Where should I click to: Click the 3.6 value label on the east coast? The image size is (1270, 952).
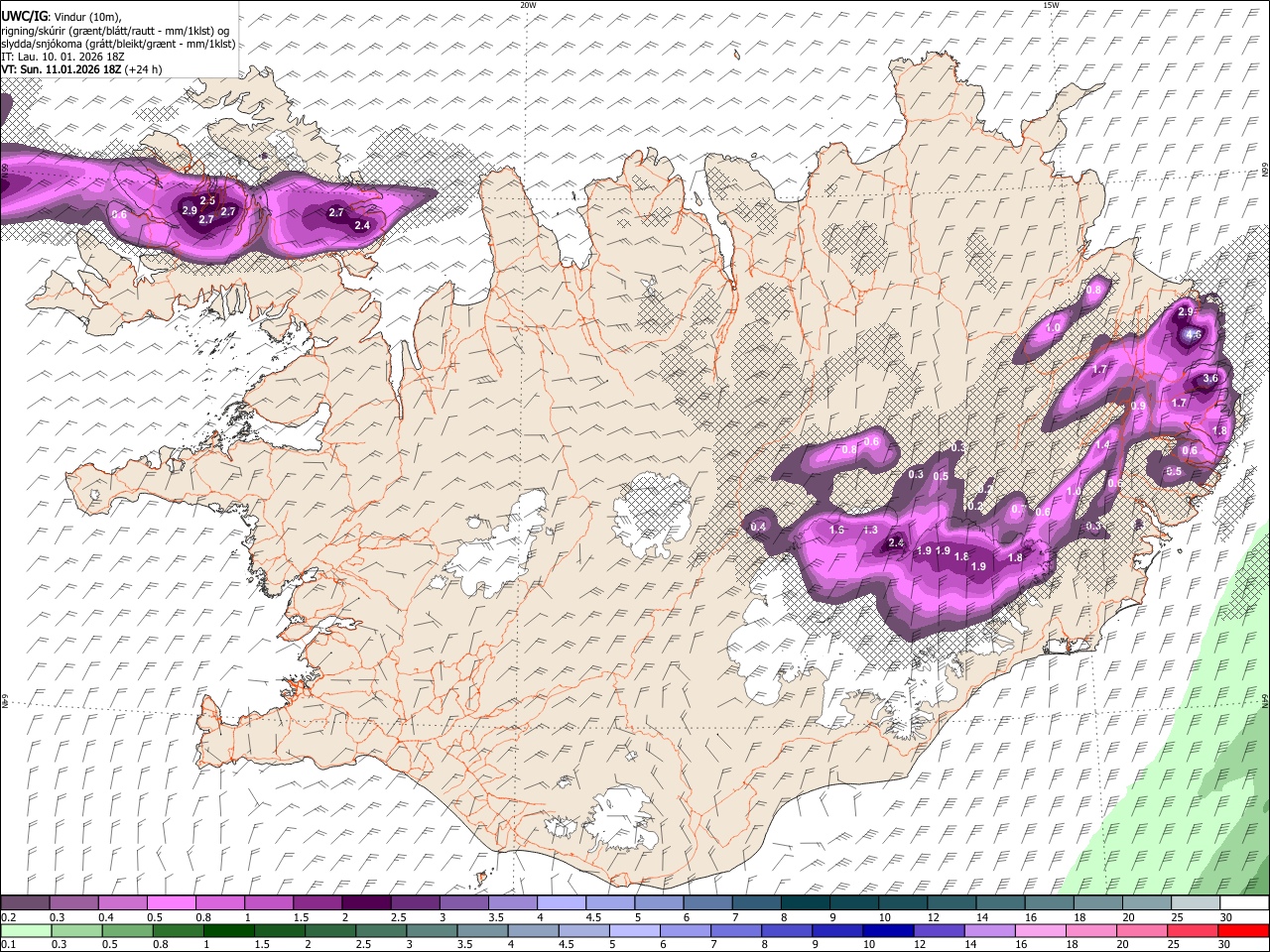(1210, 379)
